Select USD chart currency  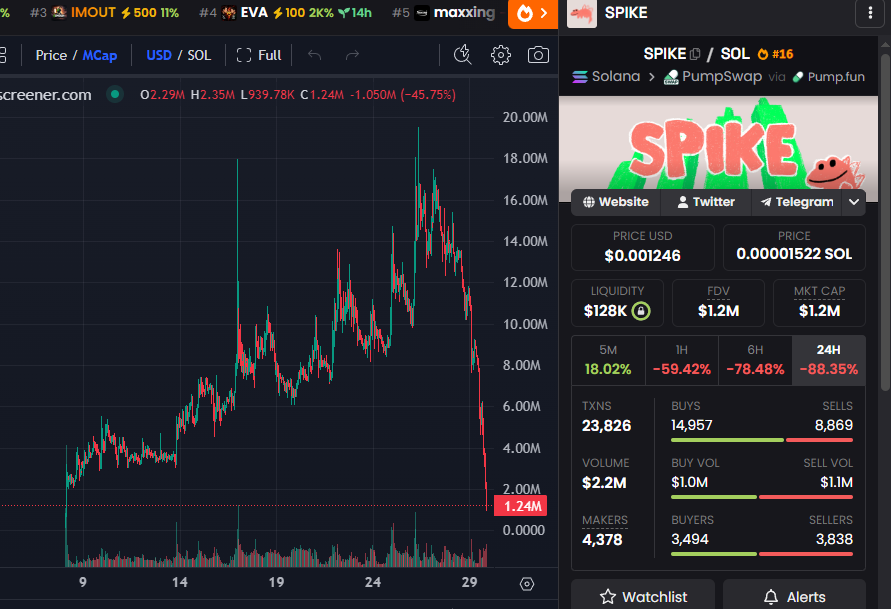pyautogui.click(x=159, y=55)
